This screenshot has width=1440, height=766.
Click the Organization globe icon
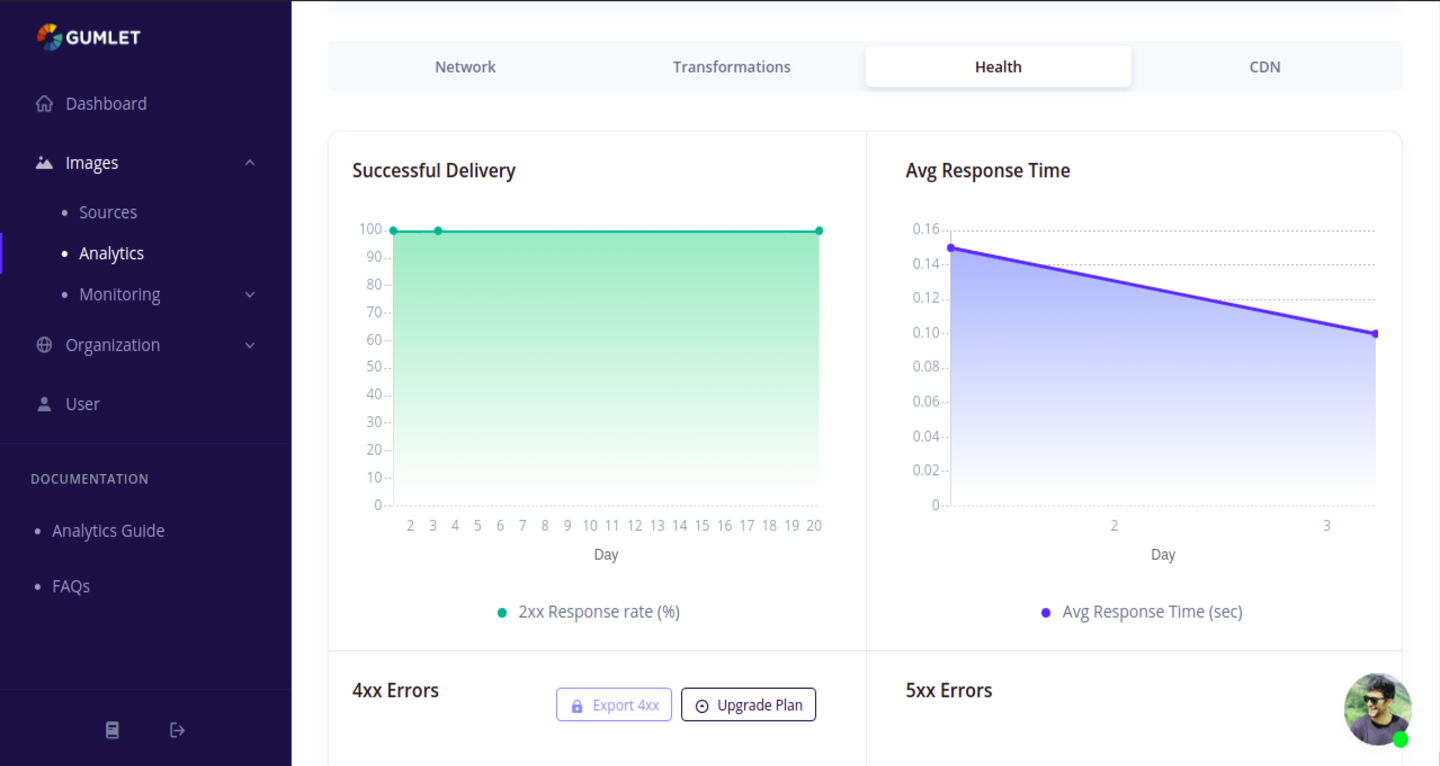pos(44,345)
